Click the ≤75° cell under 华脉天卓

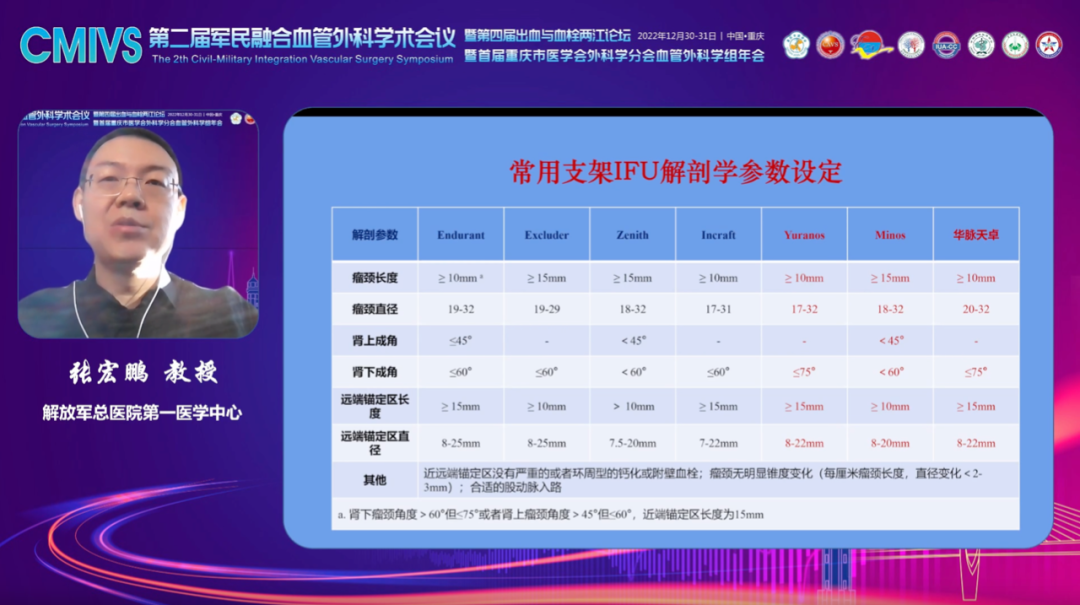[976, 371]
